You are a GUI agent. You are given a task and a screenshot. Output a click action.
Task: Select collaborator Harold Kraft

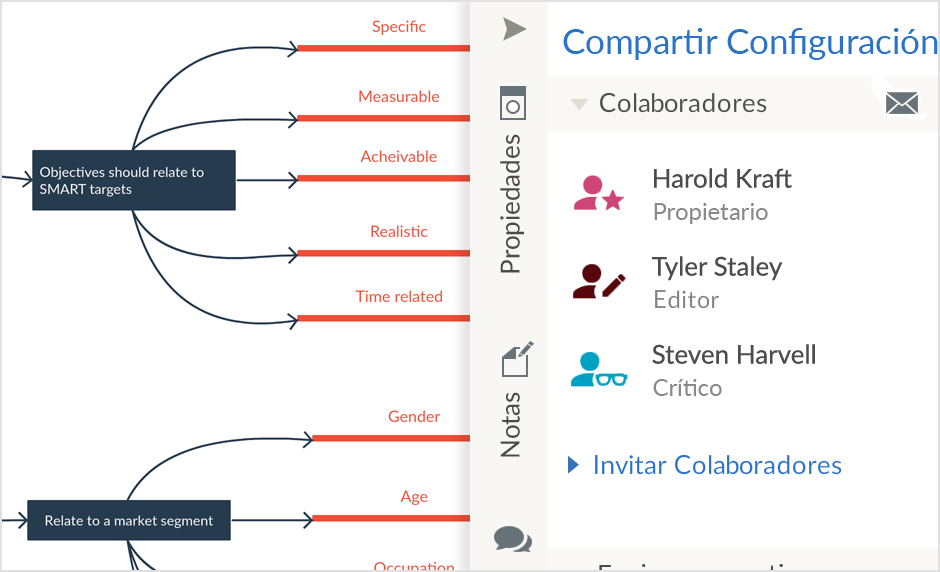coord(722,179)
